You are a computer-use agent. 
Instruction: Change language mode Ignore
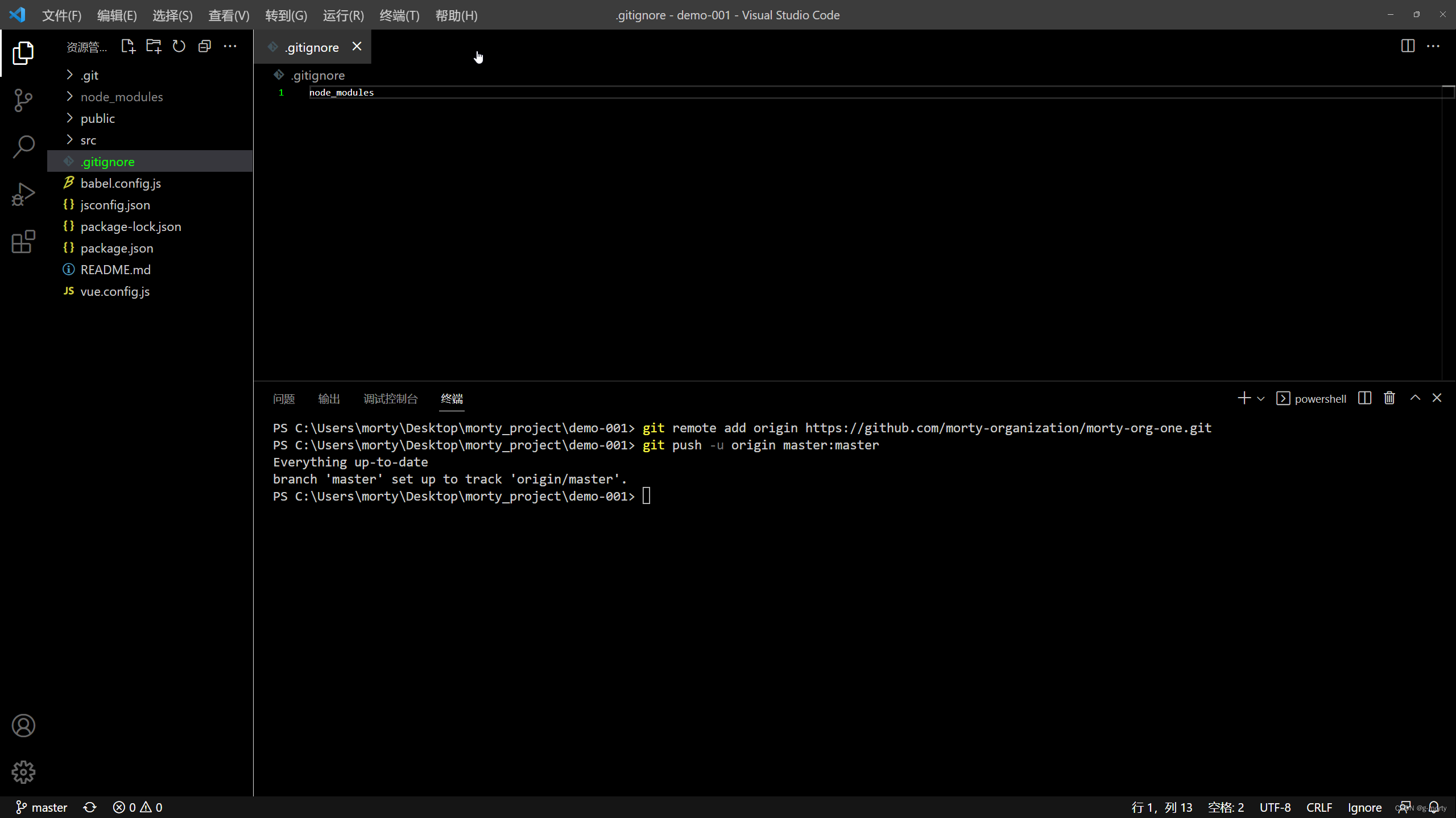1364,807
